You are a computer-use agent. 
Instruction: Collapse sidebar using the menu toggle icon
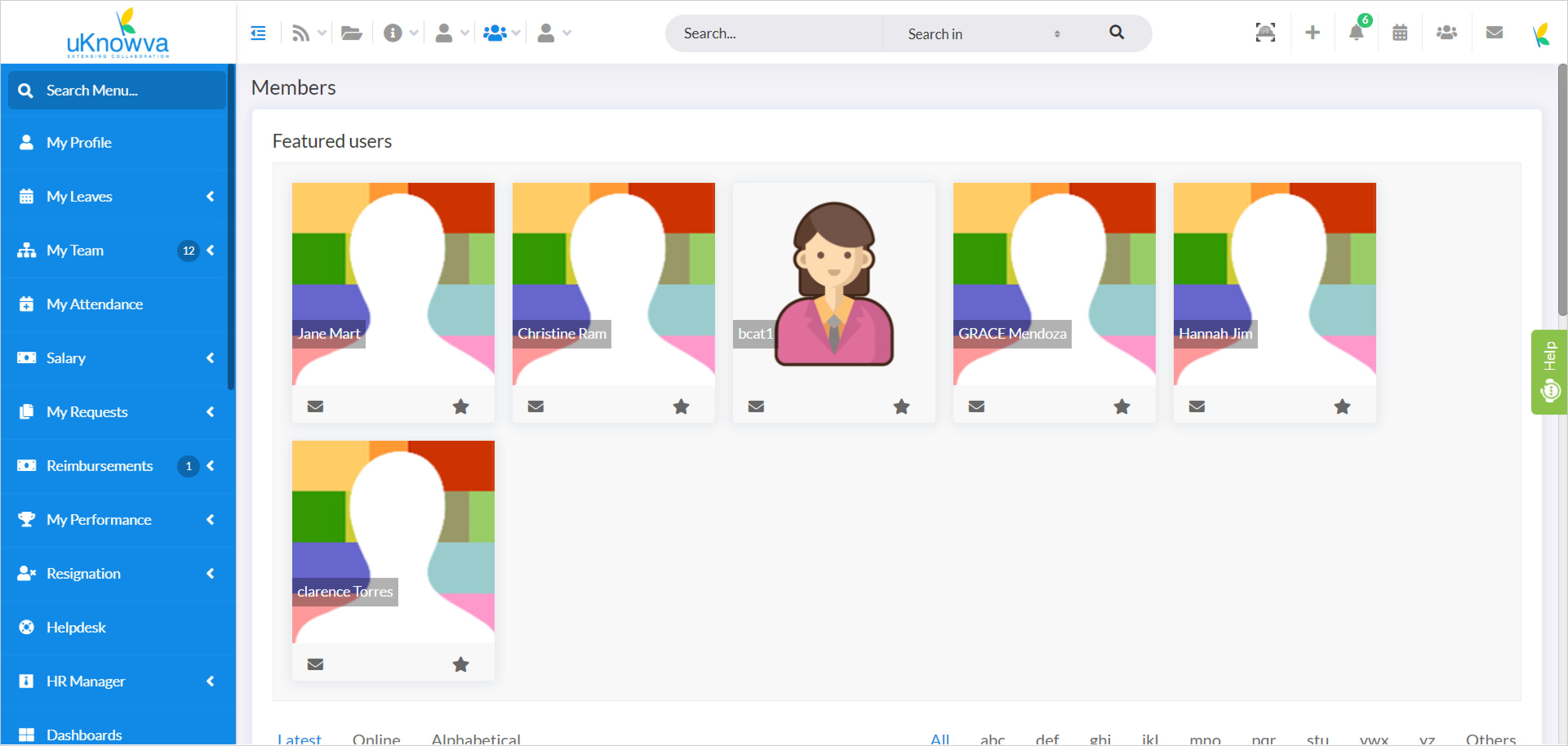(258, 33)
